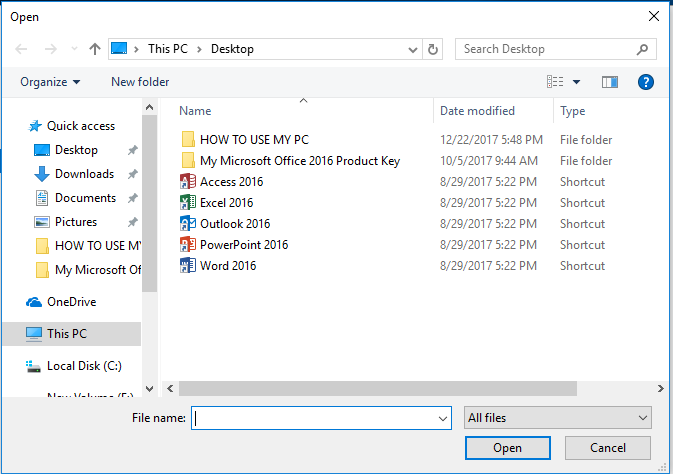Toggle the preview pane icon
673x474 pixels.
tap(610, 82)
